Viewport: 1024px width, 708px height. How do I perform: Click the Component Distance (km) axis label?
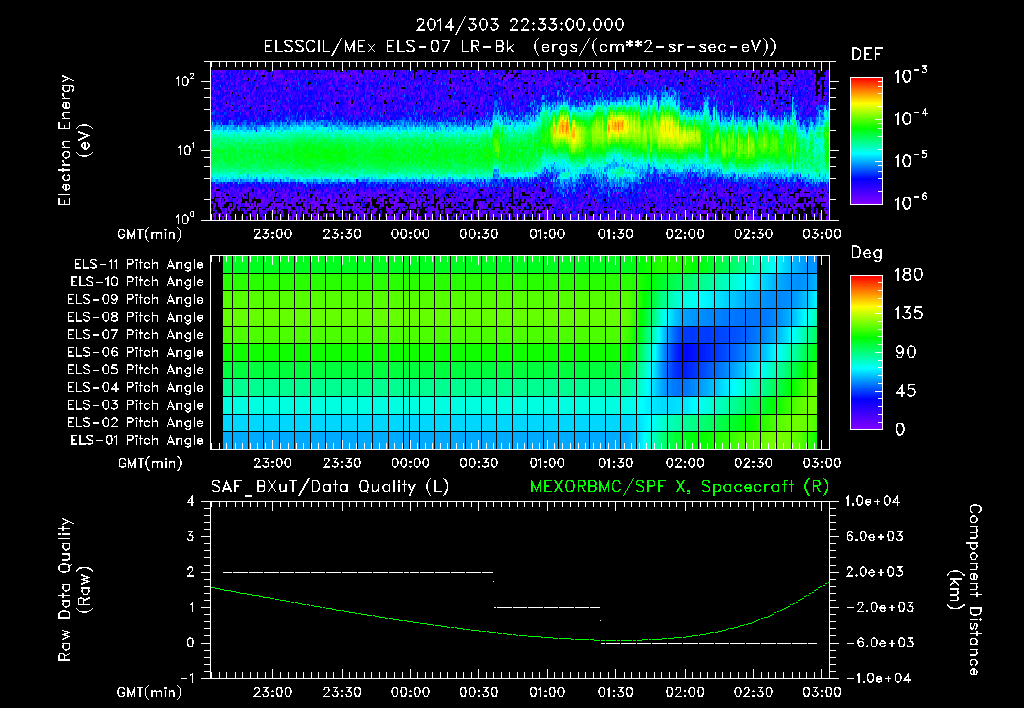965,590
